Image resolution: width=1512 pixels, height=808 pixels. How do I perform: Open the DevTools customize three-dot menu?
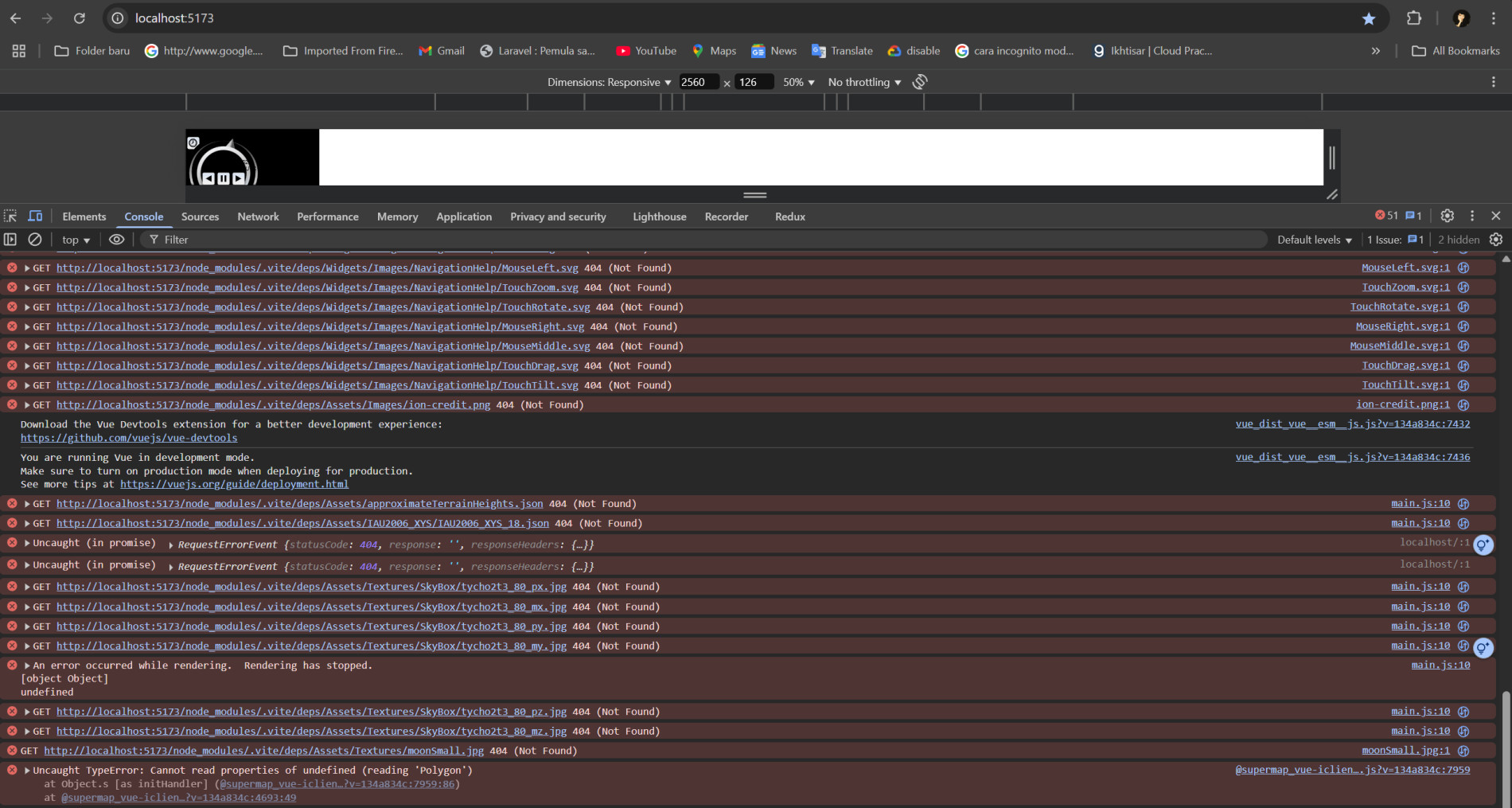coord(1472,216)
